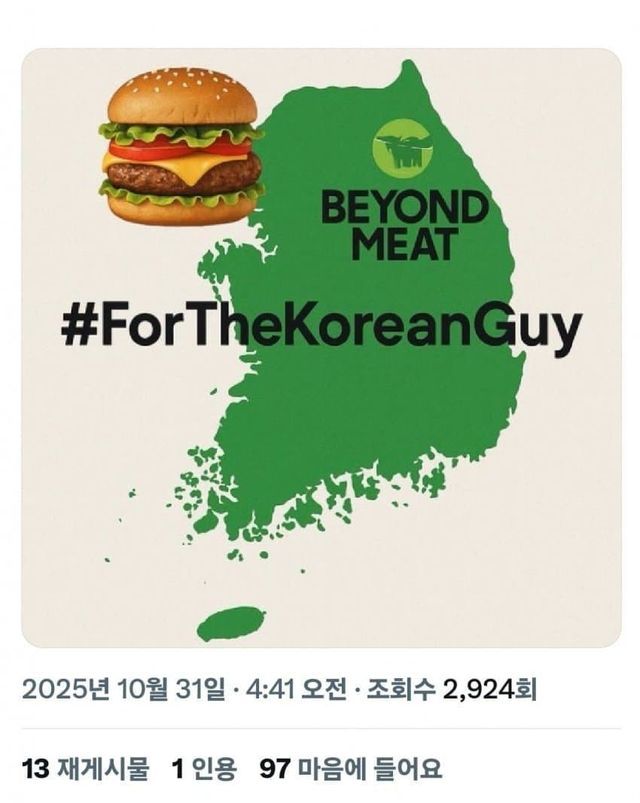Screen dimensions: 640x803
Task: Open the attached Beyond Meat Korea image
Action: (321, 348)
